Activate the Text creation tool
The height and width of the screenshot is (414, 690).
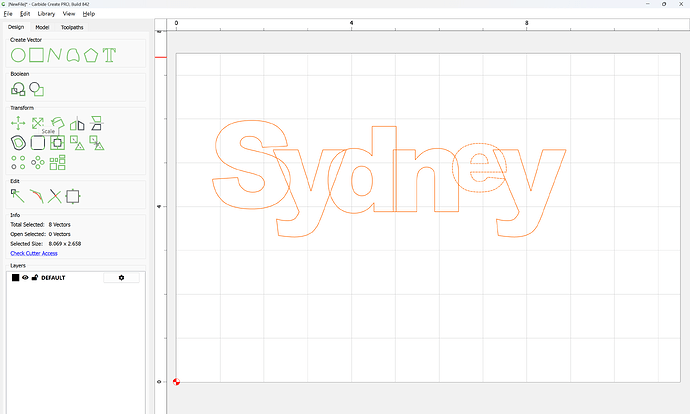coord(110,54)
